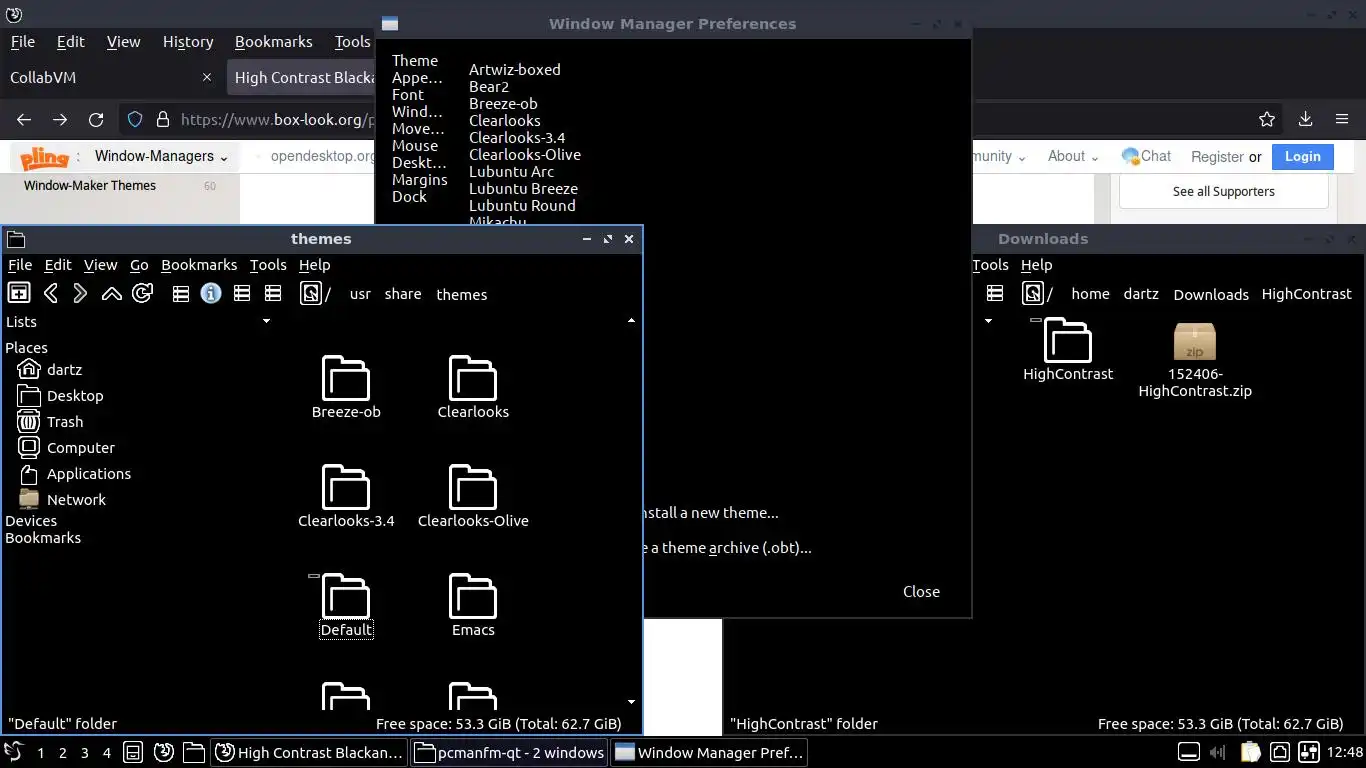The width and height of the screenshot is (1366, 768).
Task: Reload the box-look.org page
Action: tap(96, 119)
